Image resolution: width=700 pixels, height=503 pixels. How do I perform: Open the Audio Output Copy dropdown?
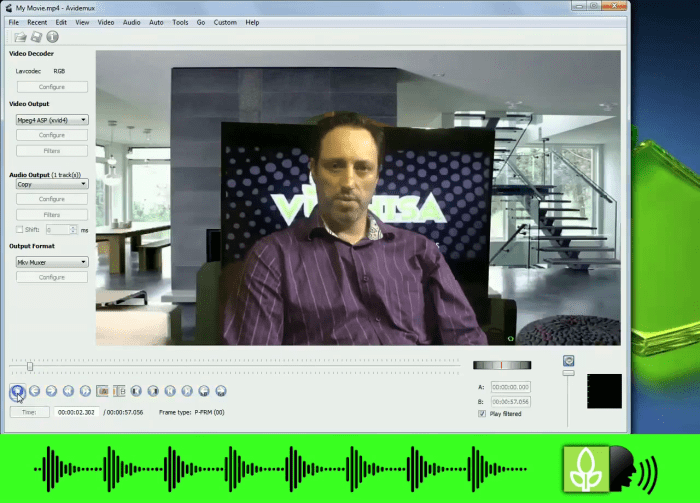coord(52,184)
